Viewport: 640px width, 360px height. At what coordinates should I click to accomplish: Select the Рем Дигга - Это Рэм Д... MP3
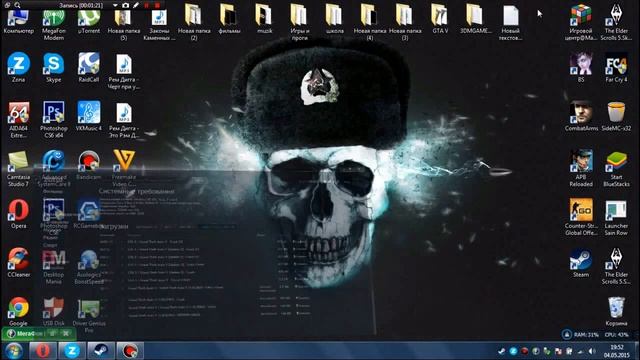pos(124,120)
